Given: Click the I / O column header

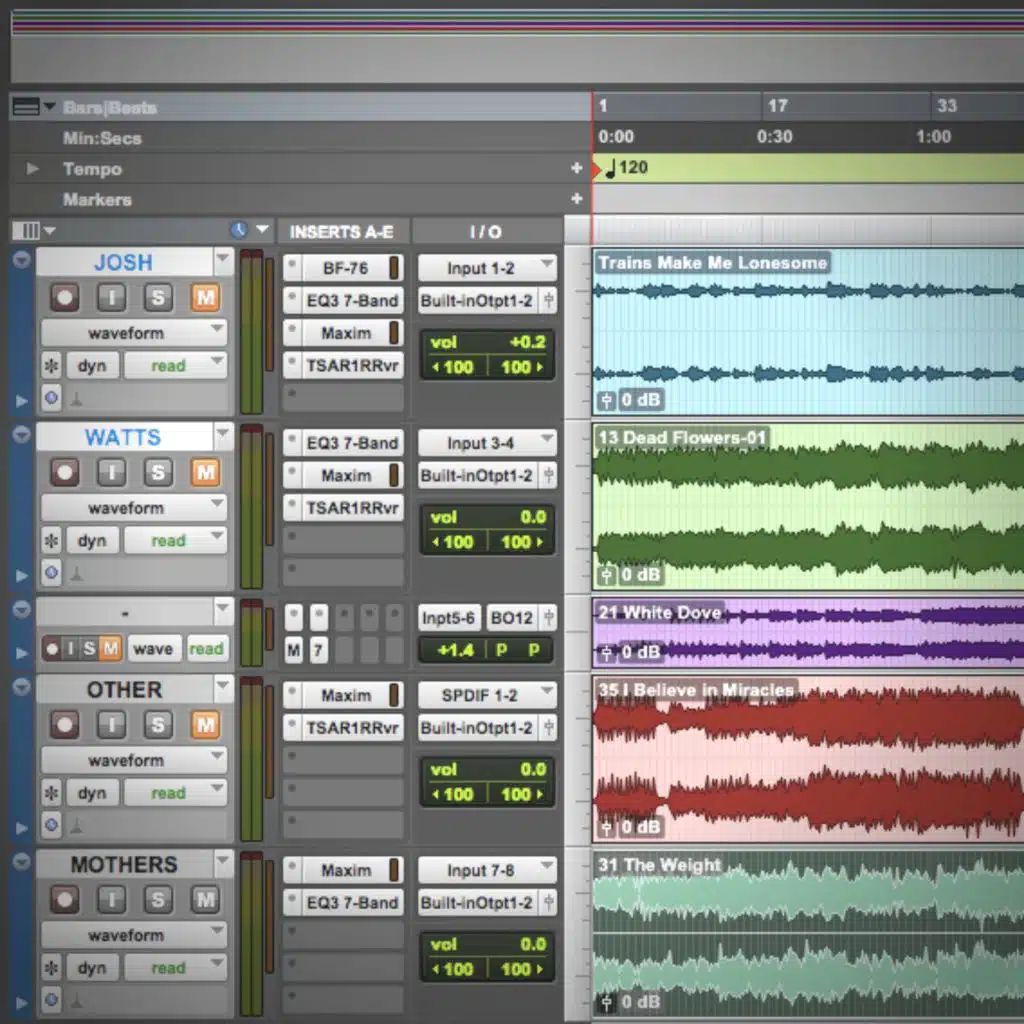Looking at the screenshot, I should [486, 232].
